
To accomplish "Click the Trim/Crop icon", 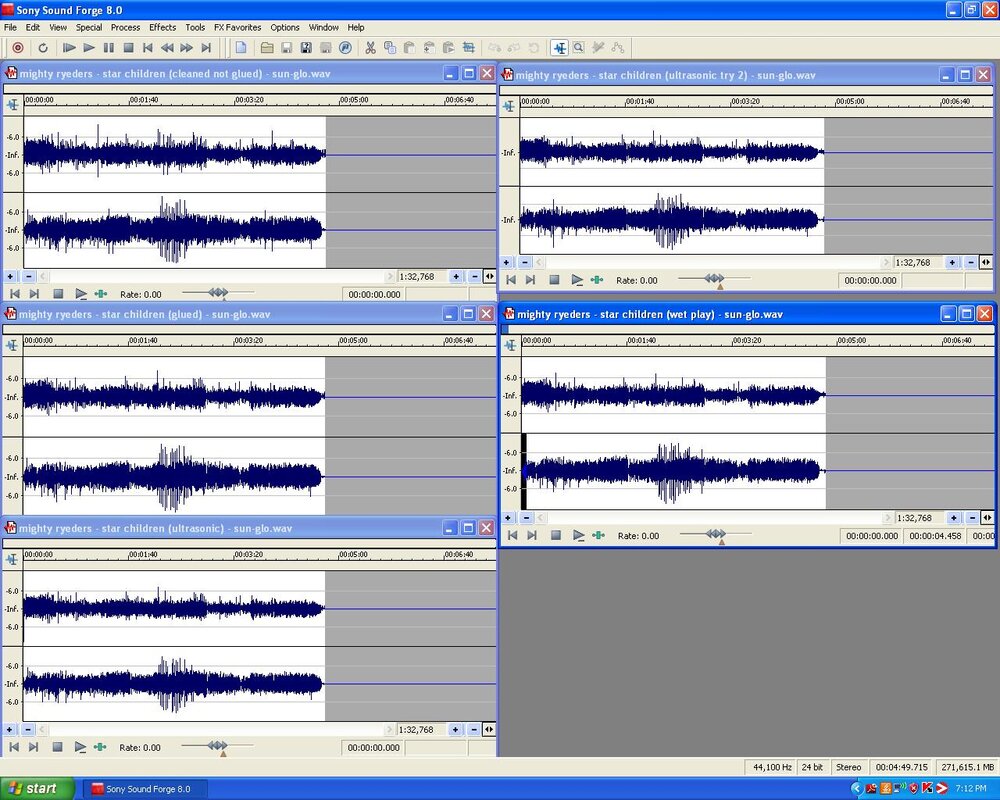I will (x=469, y=48).
